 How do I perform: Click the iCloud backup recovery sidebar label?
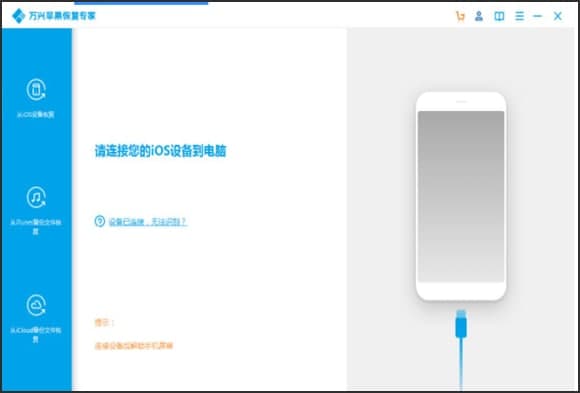point(36,335)
